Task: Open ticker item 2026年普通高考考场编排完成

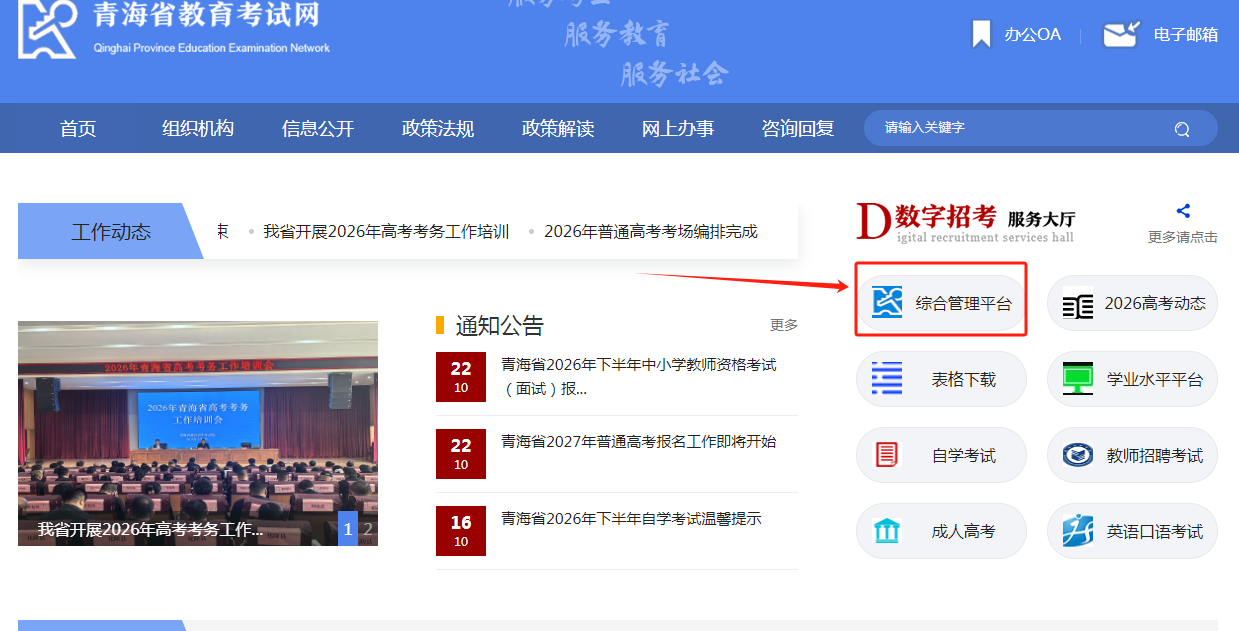Action: tap(651, 232)
